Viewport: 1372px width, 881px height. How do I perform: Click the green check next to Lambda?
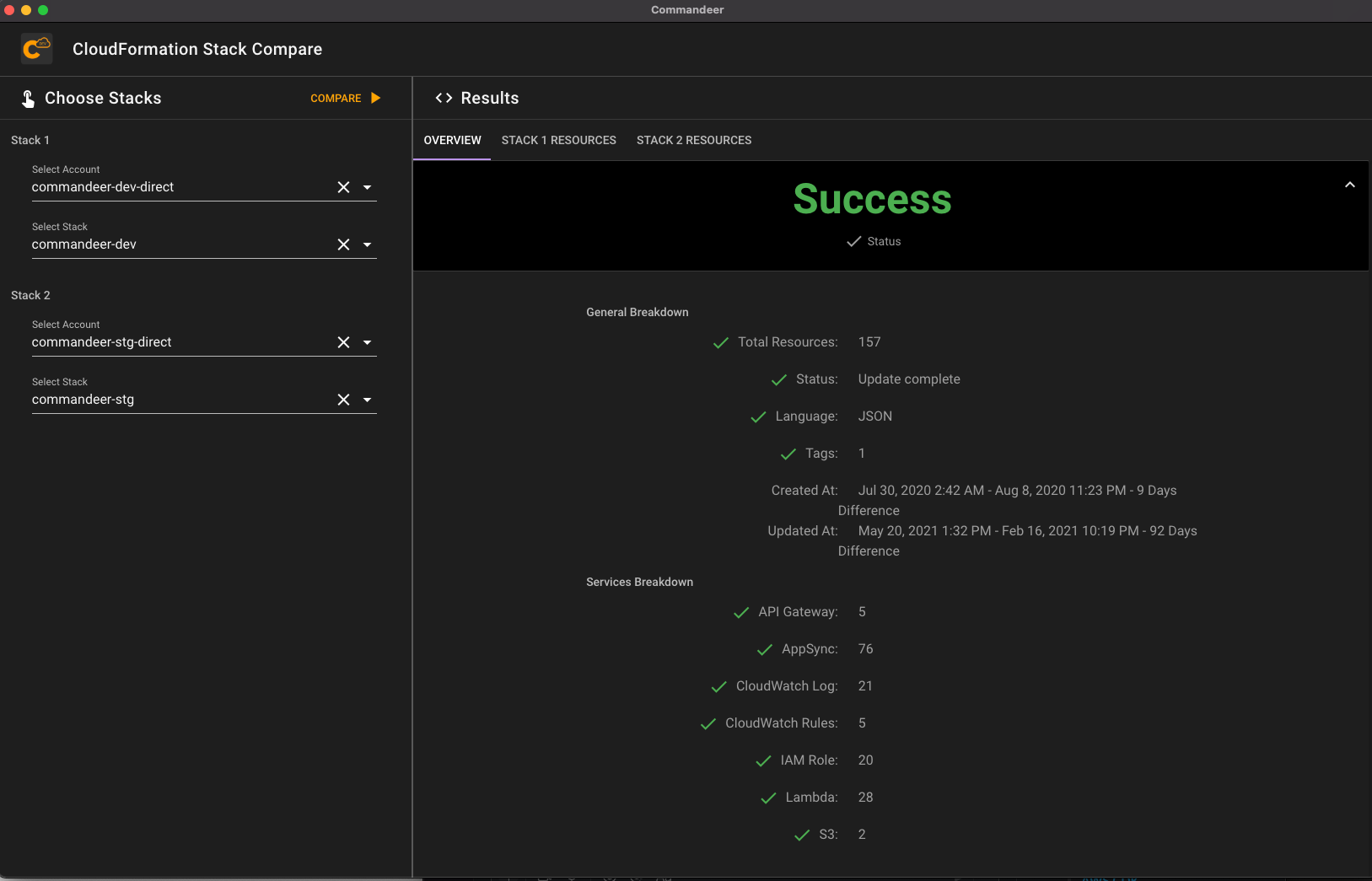768,798
